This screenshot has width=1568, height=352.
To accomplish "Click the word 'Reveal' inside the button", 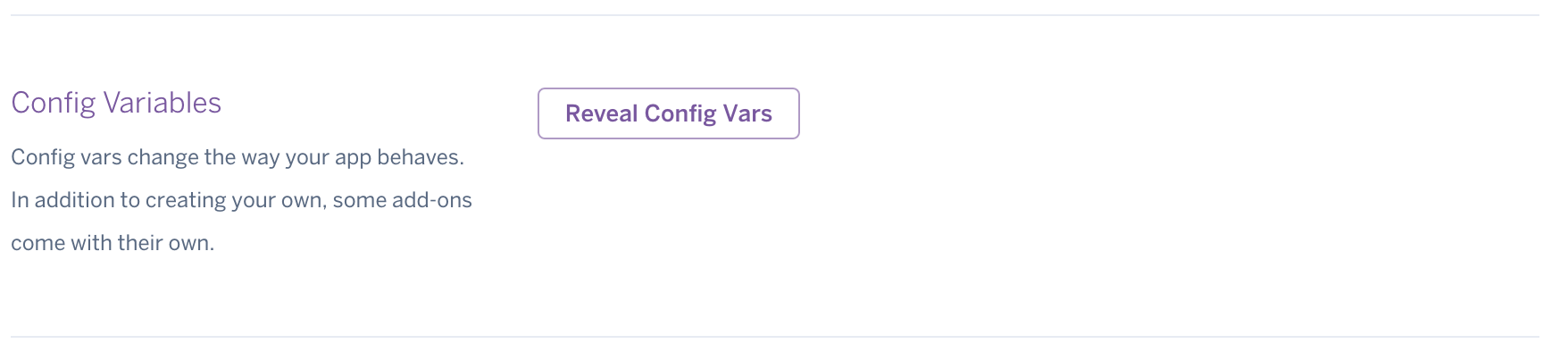I will click(601, 113).
